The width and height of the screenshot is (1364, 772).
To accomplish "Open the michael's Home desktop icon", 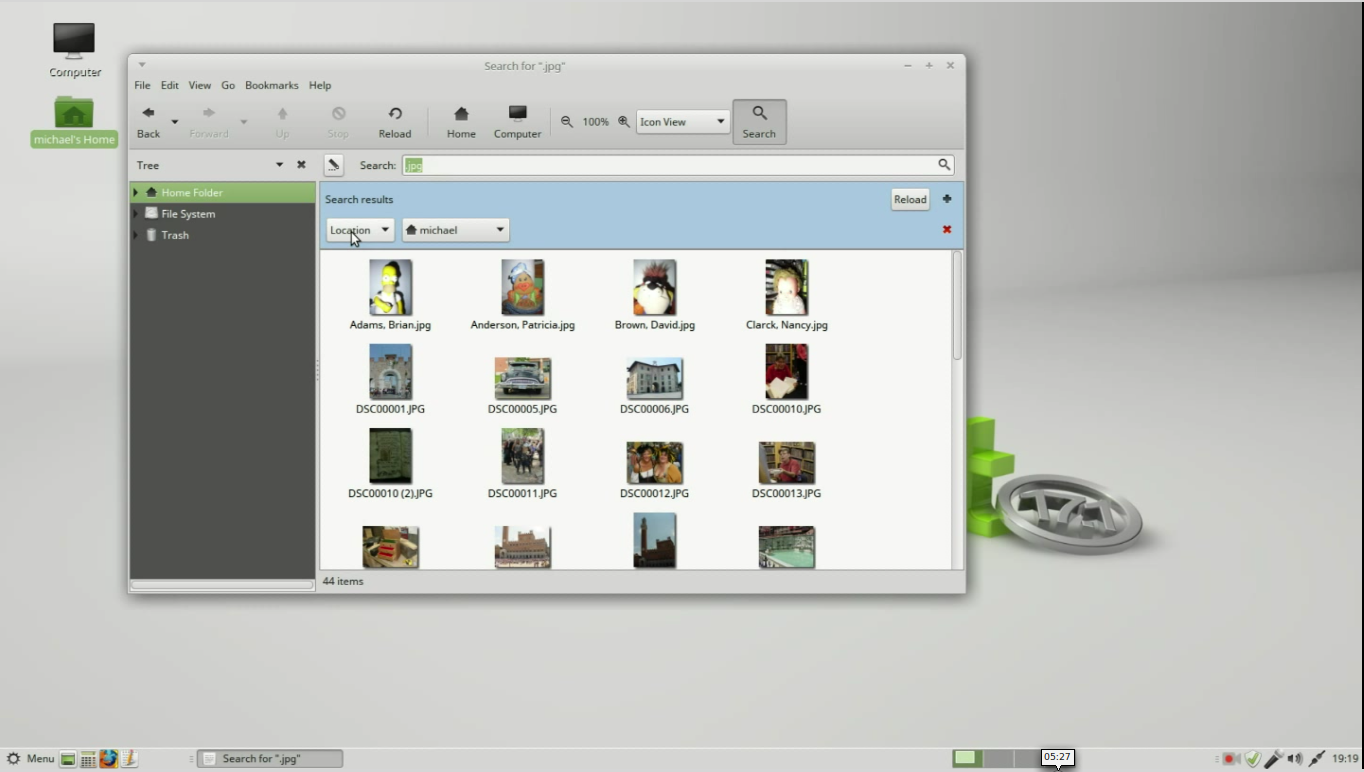I will point(74,122).
